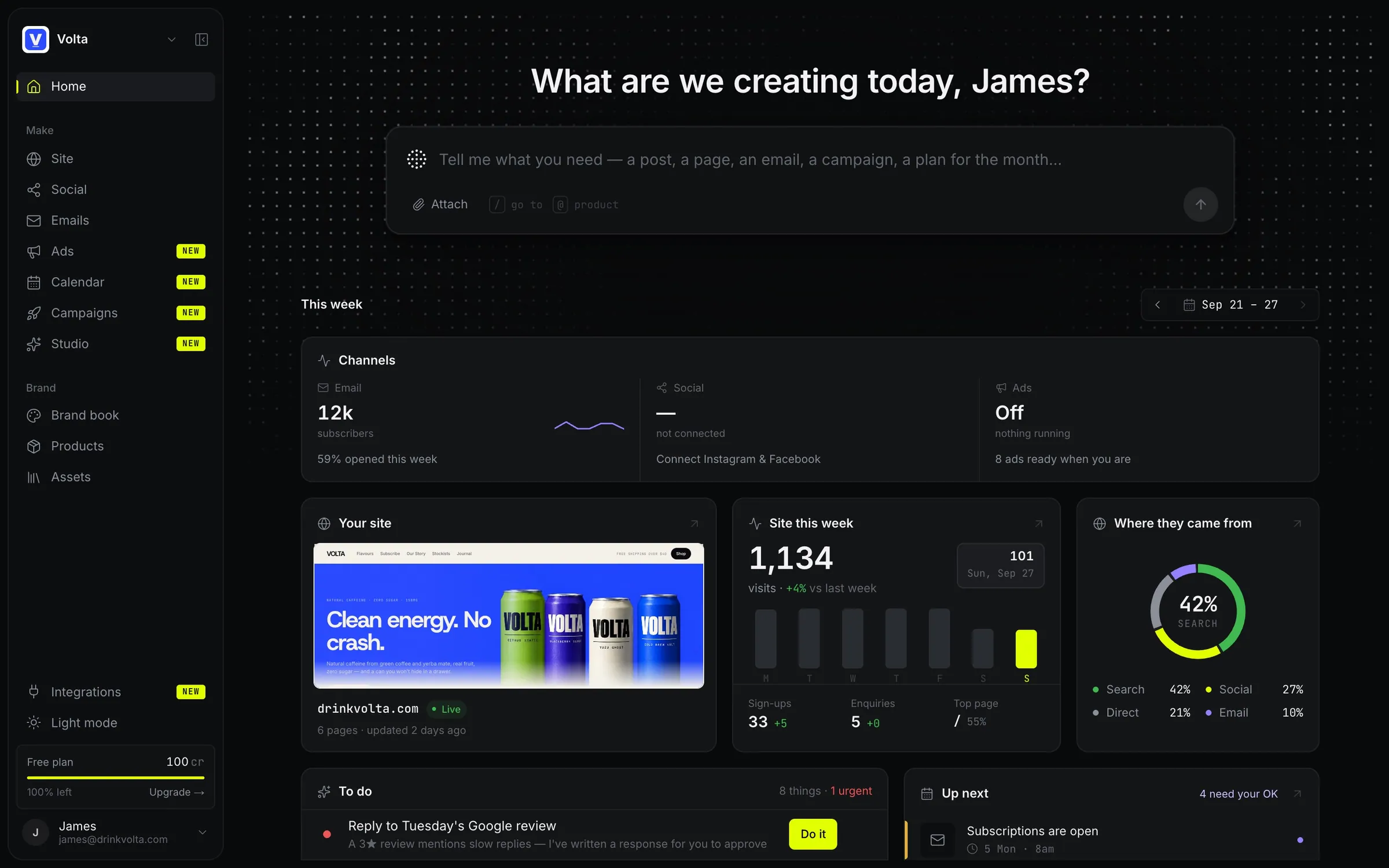
Task: Click the drinkvolta.com domain
Action: (x=368, y=709)
